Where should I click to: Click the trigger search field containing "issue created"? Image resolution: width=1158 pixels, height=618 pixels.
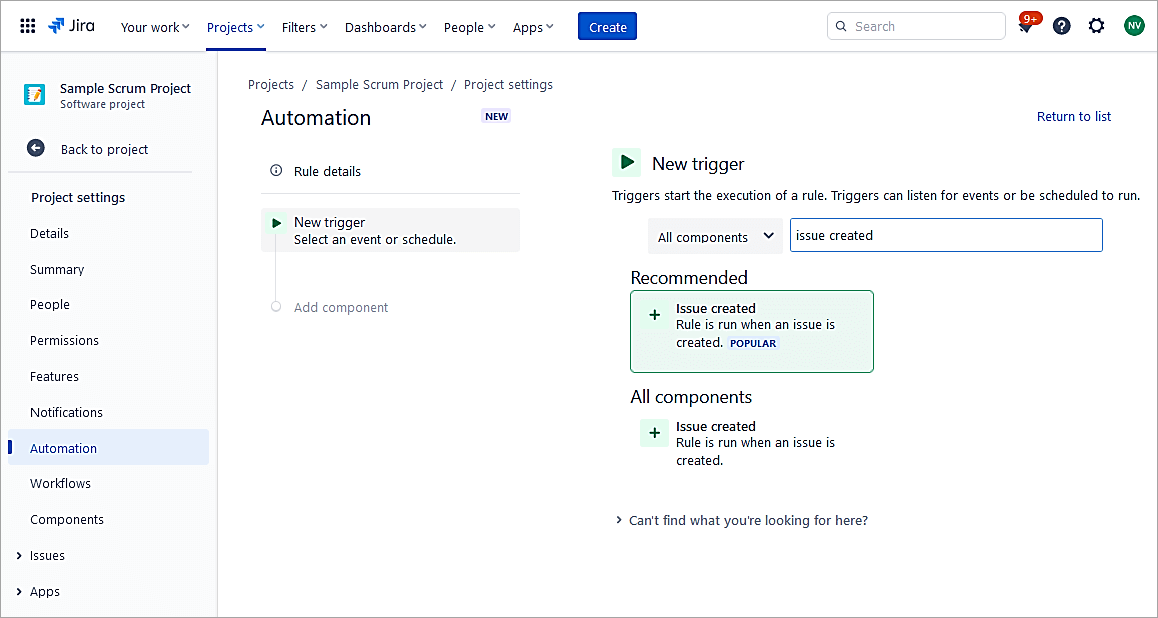point(945,236)
